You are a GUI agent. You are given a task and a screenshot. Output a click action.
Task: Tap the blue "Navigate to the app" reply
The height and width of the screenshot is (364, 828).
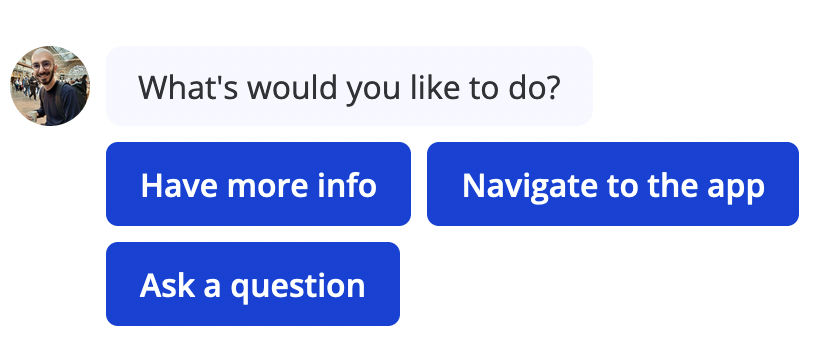tap(613, 184)
